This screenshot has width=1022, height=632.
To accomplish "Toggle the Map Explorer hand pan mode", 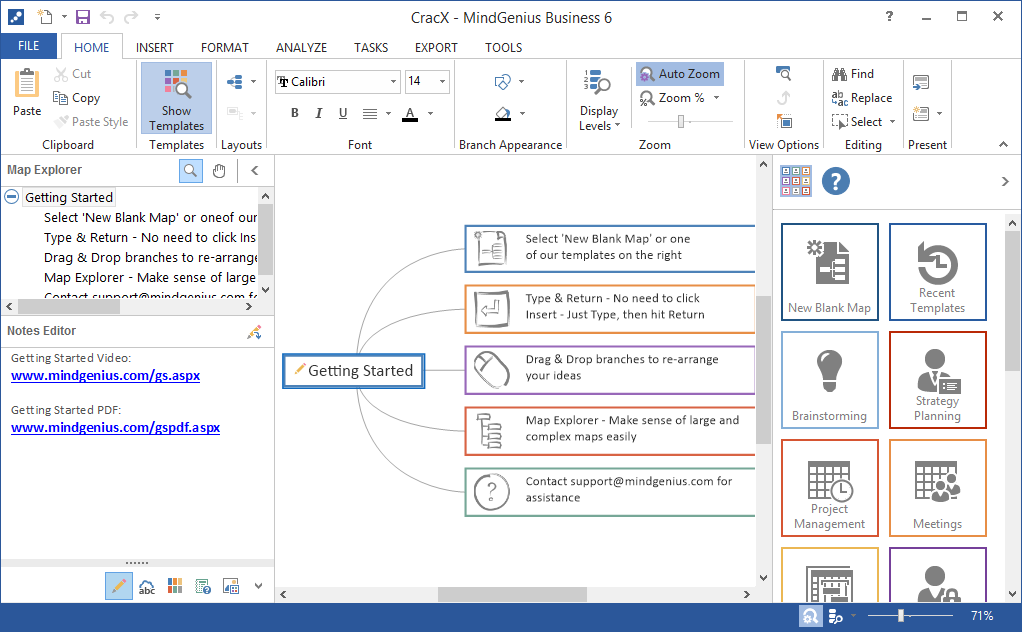I will click(x=219, y=171).
